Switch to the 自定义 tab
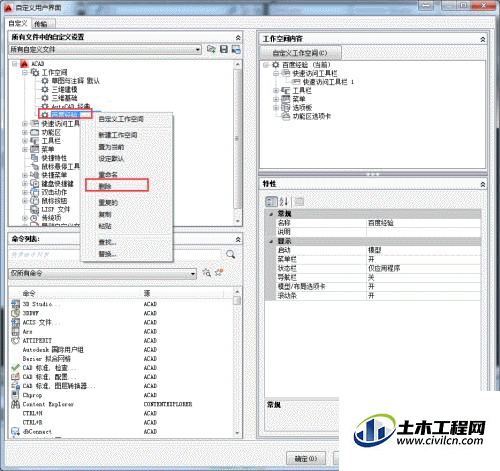Screen dimensions: 500x471 [18, 23]
